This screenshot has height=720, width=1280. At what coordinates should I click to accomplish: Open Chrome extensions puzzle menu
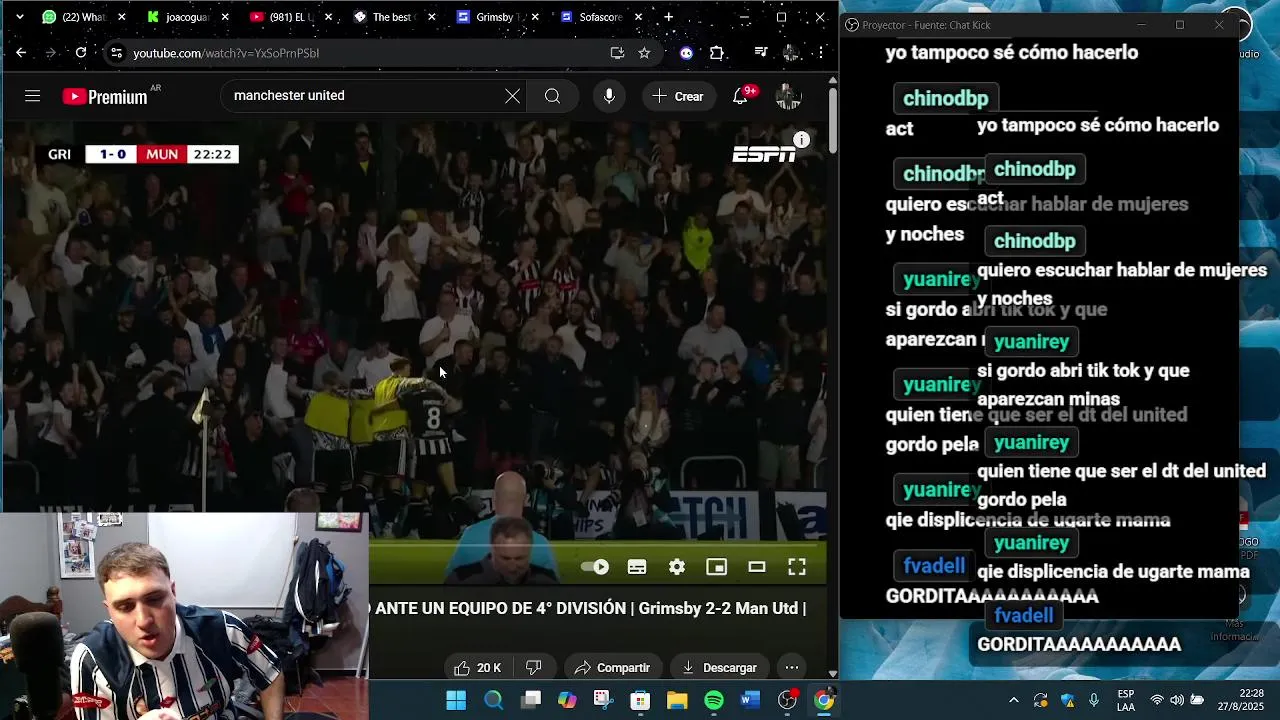click(717, 53)
